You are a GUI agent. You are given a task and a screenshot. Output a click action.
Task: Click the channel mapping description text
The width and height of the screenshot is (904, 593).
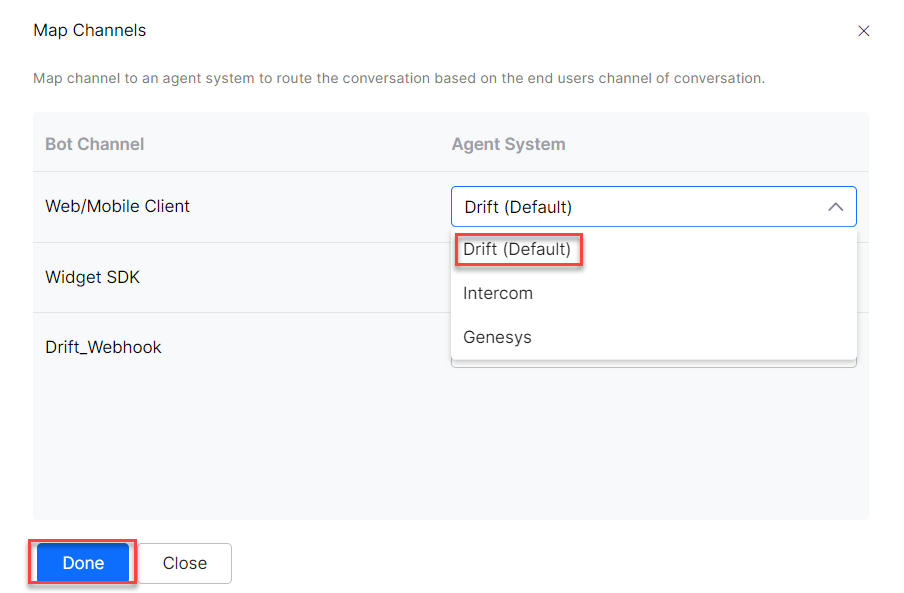coord(398,78)
